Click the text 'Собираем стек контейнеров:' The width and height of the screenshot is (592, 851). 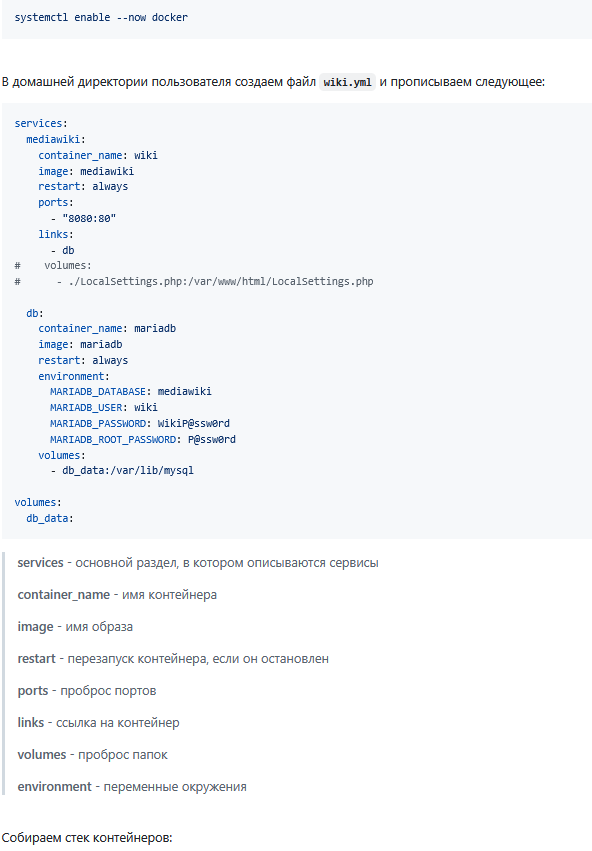(x=87, y=837)
